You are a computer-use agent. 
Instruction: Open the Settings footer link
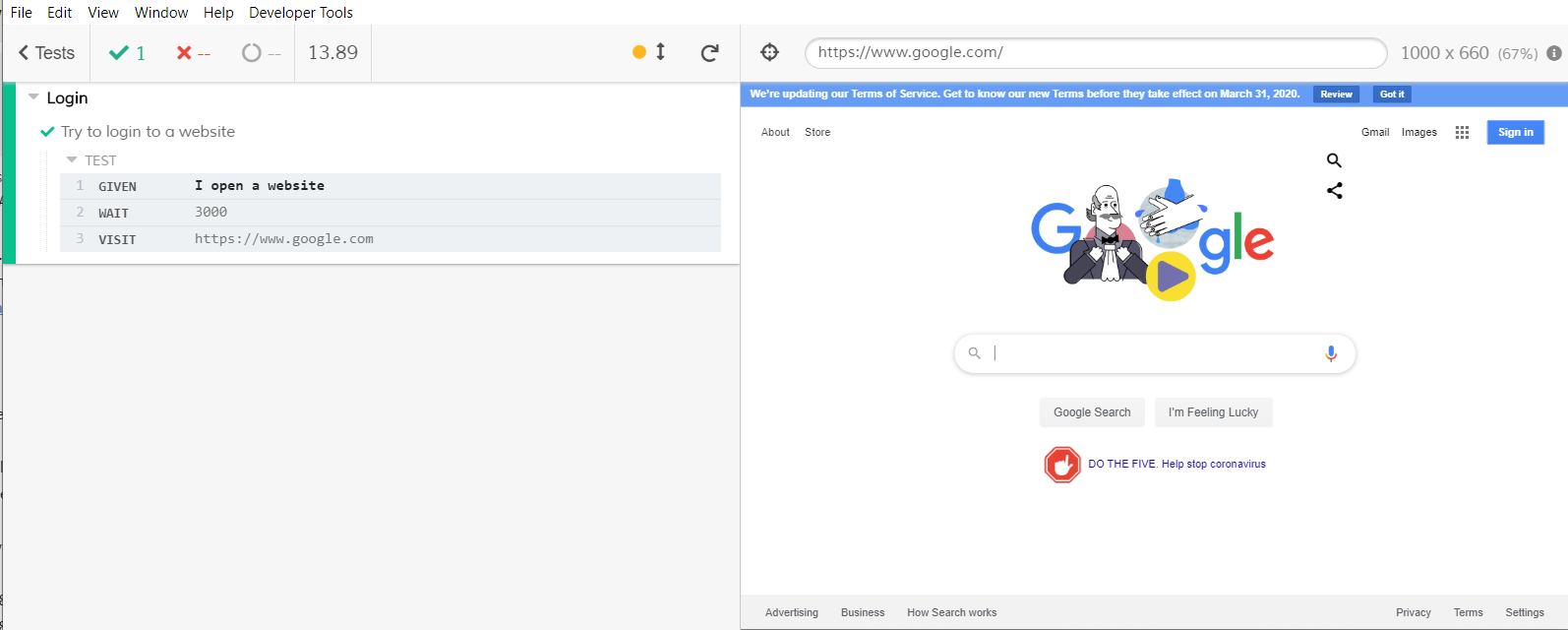click(1525, 612)
